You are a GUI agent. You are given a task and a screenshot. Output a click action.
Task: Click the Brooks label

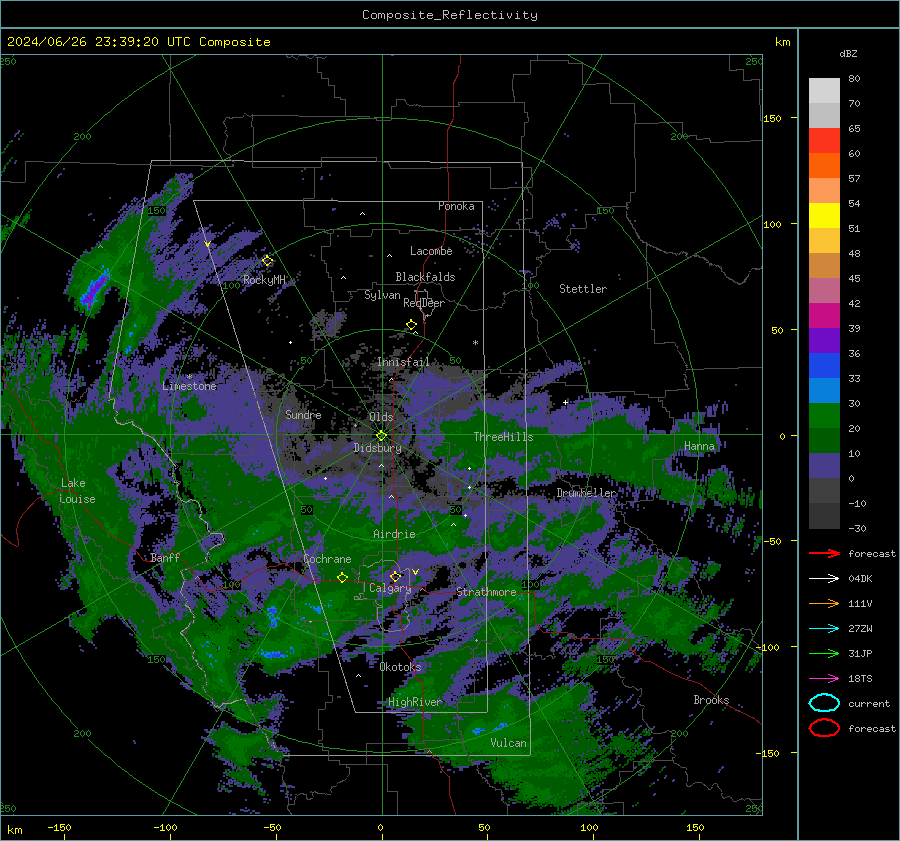point(711,700)
